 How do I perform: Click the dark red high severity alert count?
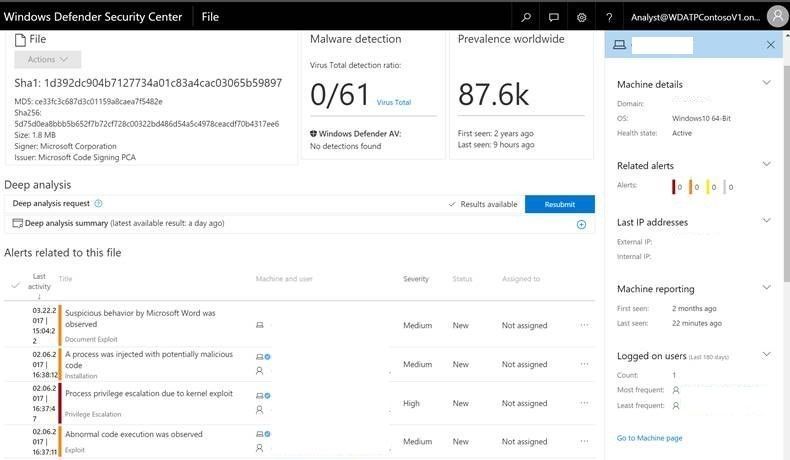677,187
